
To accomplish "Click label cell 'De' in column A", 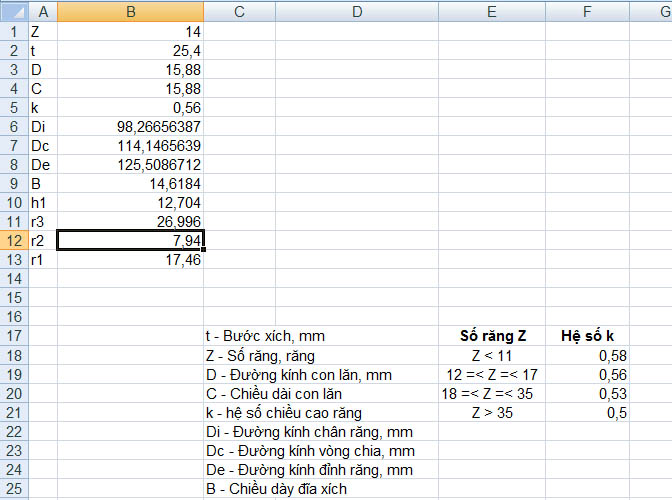I will pos(43,165).
